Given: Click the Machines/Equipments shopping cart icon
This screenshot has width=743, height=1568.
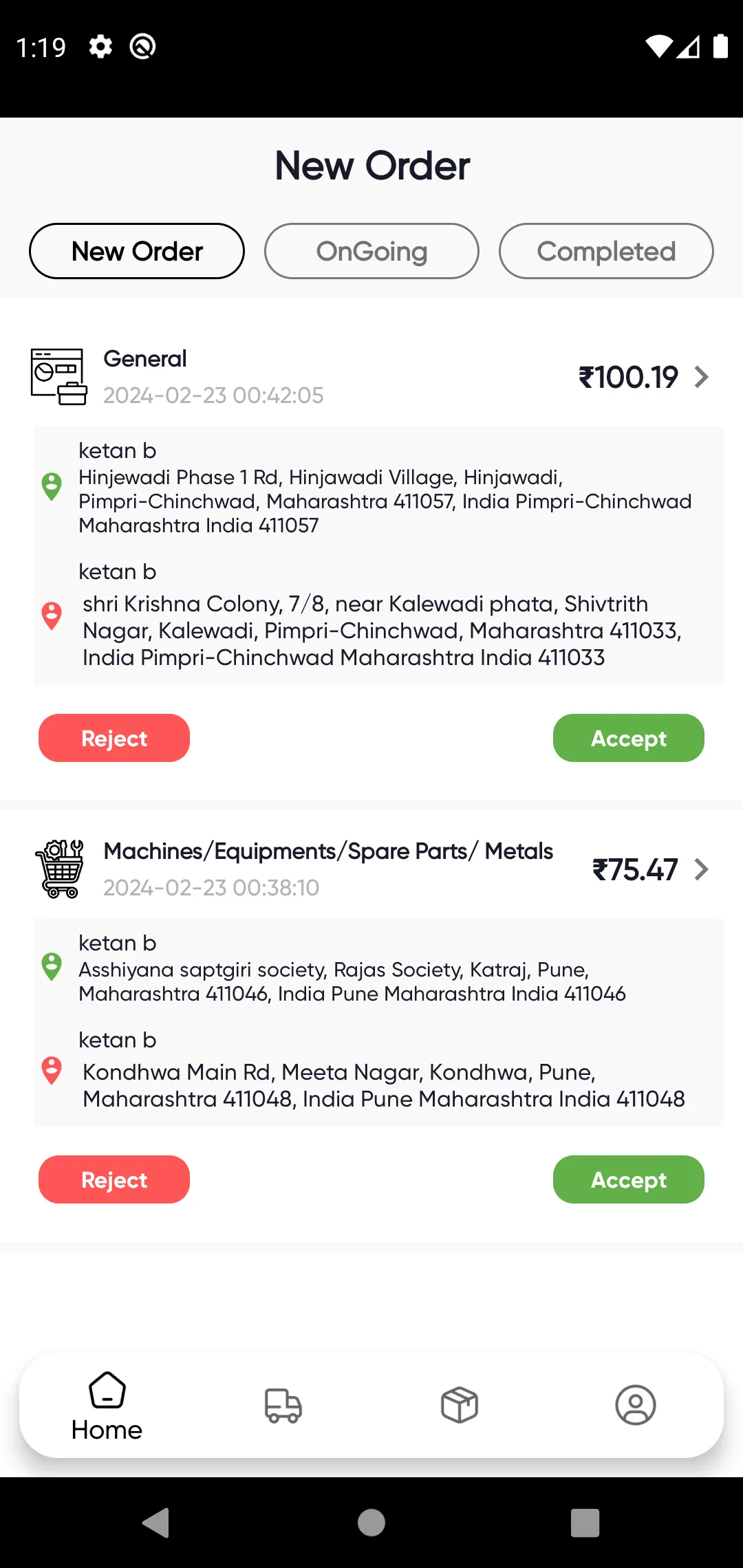Looking at the screenshot, I should tap(61, 868).
